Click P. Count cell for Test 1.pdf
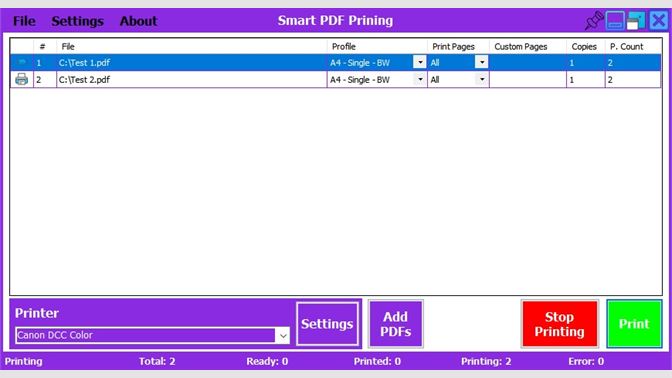Screen dimensions: 672x378 click(x=633, y=63)
